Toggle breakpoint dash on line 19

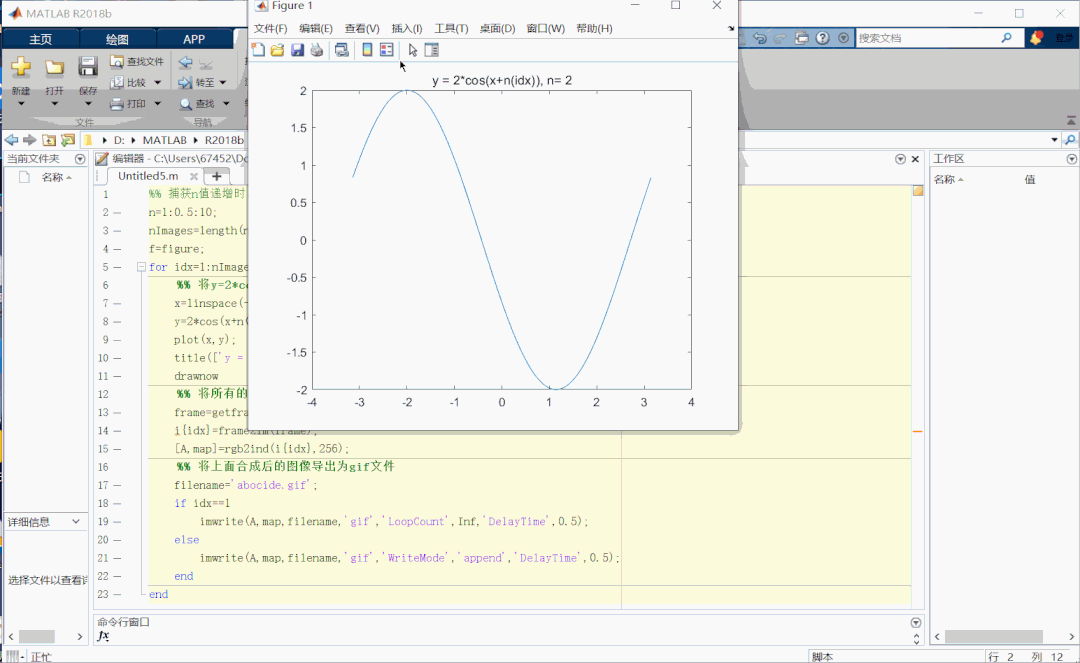(x=117, y=522)
